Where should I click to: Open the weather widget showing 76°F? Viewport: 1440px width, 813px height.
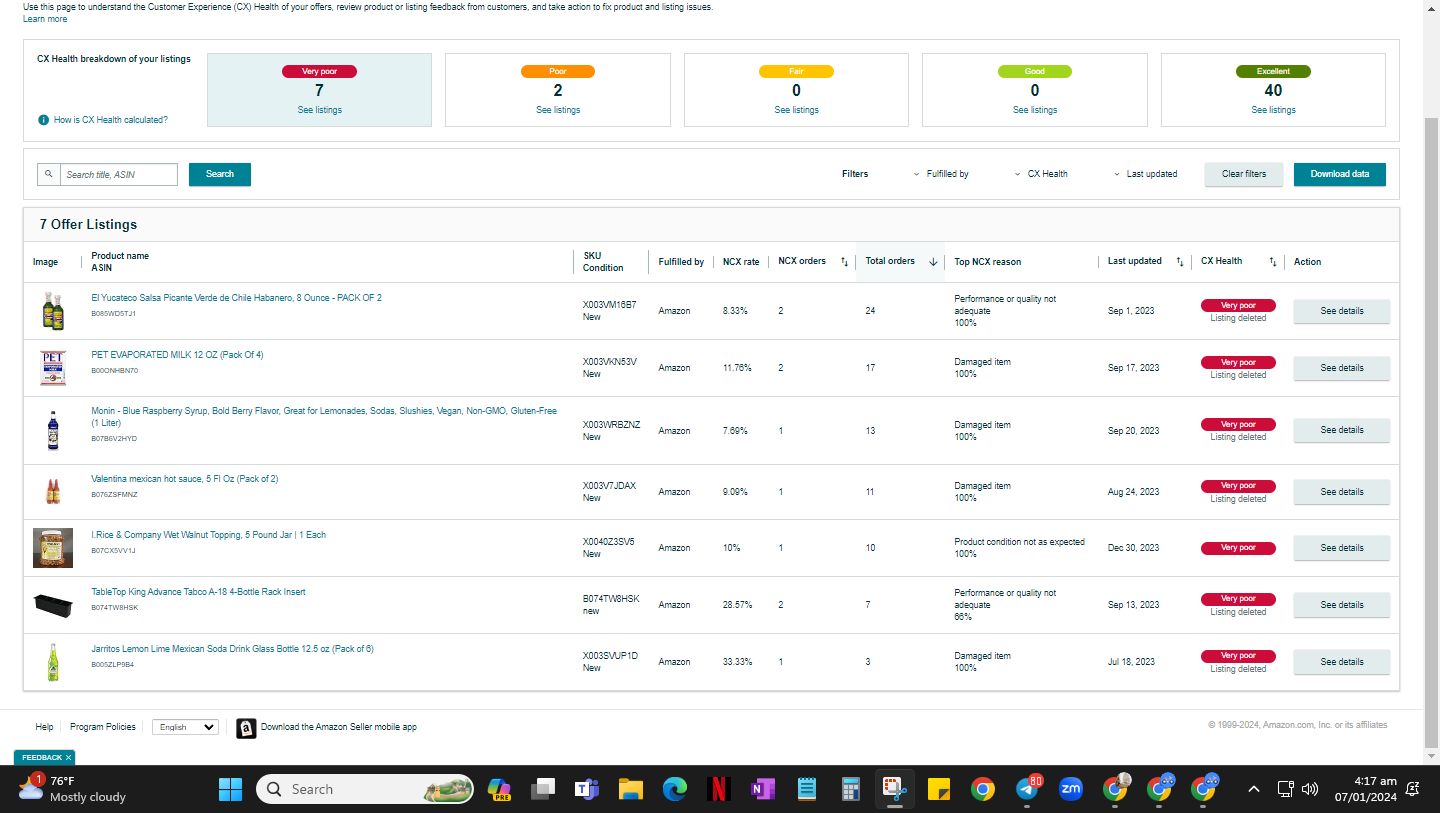[x=73, y=789]
